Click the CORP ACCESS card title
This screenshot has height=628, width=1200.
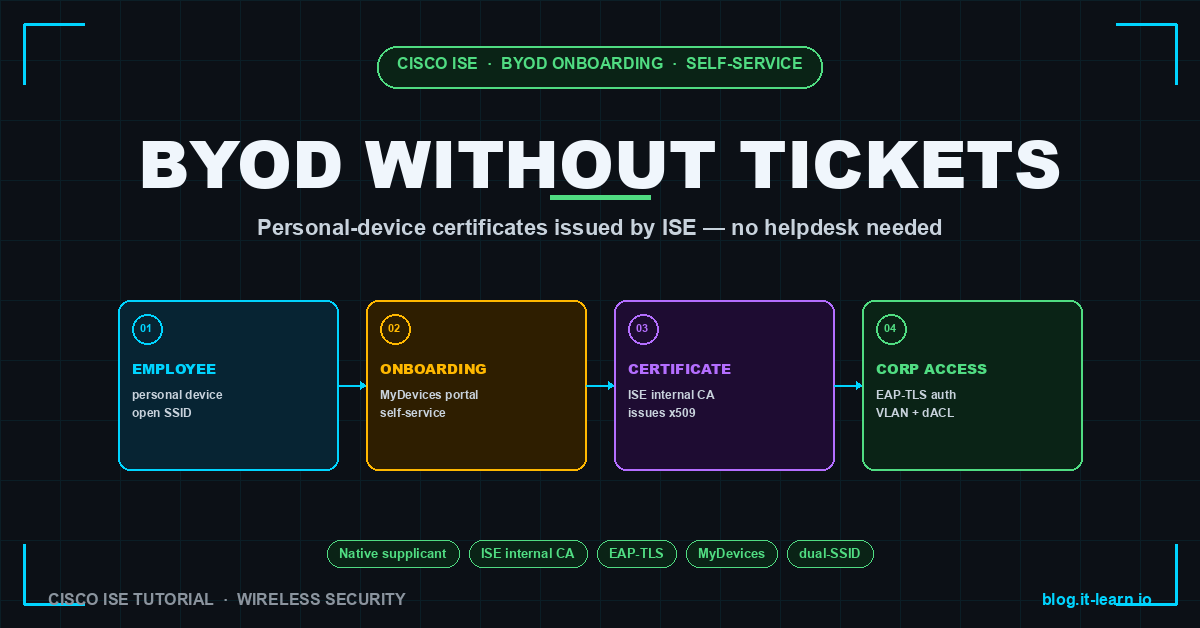click(931, 369)
